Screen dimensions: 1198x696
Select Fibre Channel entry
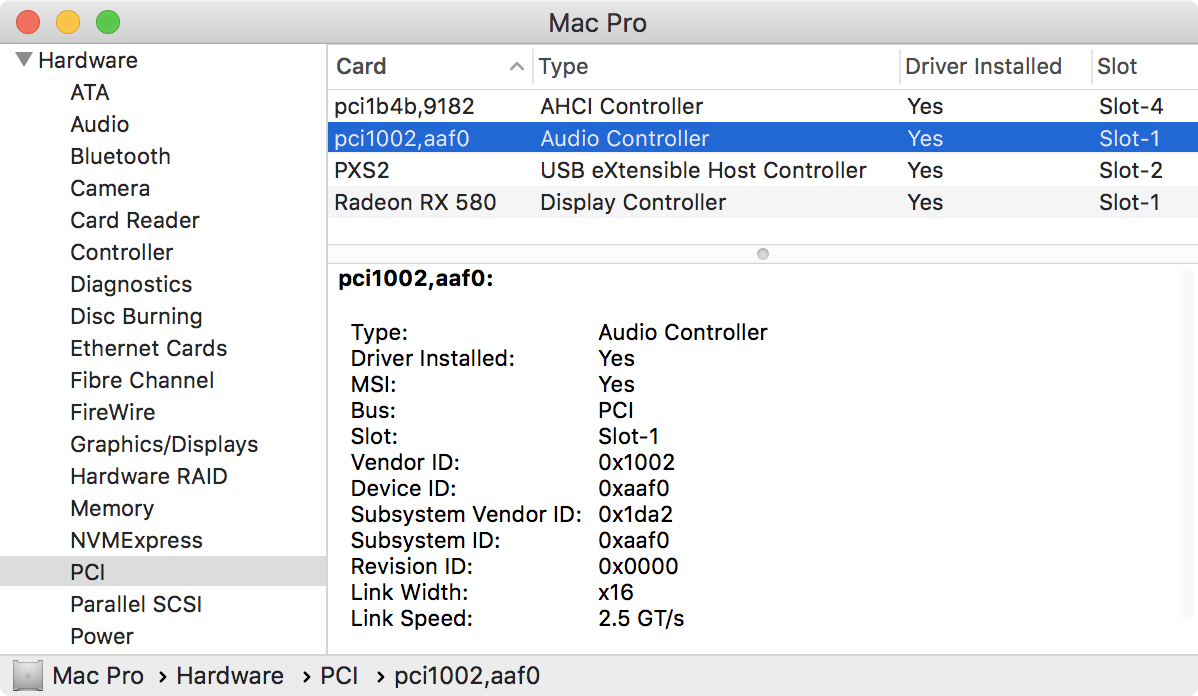142,380
